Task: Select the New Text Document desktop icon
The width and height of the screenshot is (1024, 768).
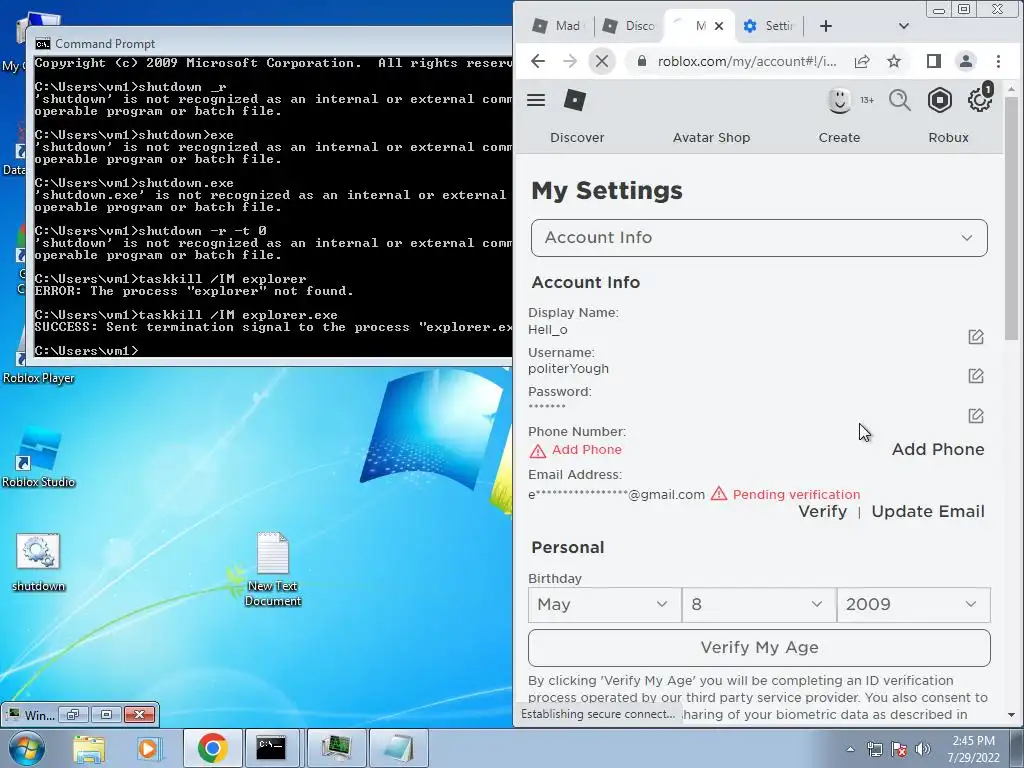Action: pos(272,569)
